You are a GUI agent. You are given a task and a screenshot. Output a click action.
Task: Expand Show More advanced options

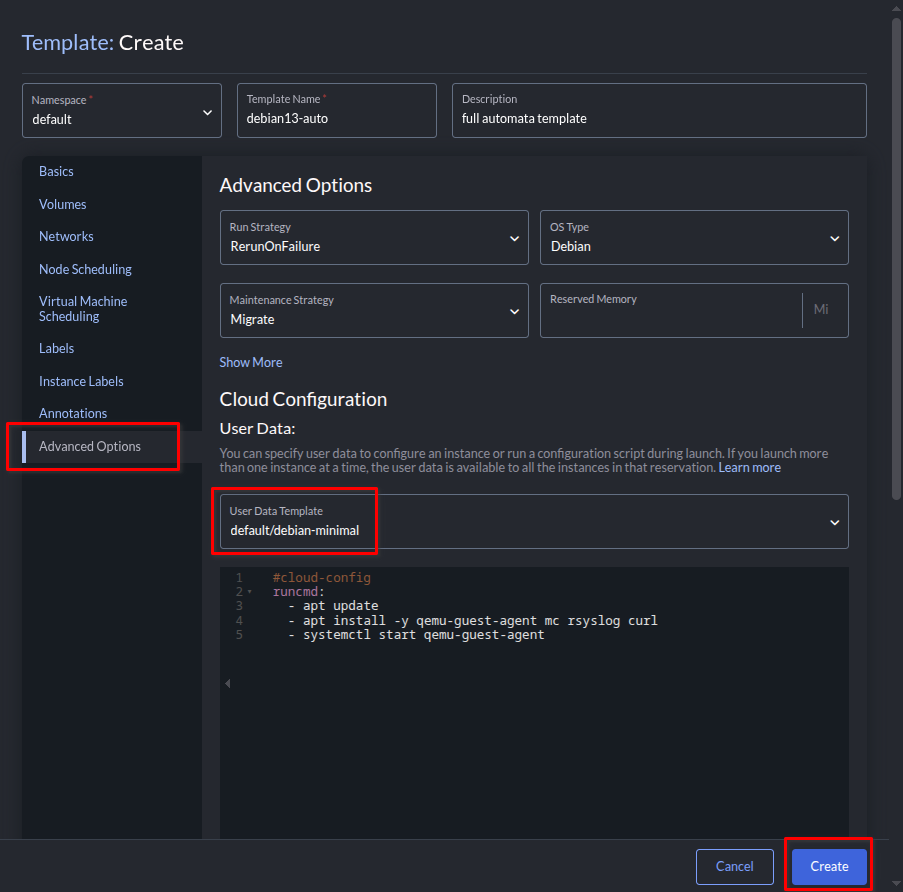(x=251, y=362)
